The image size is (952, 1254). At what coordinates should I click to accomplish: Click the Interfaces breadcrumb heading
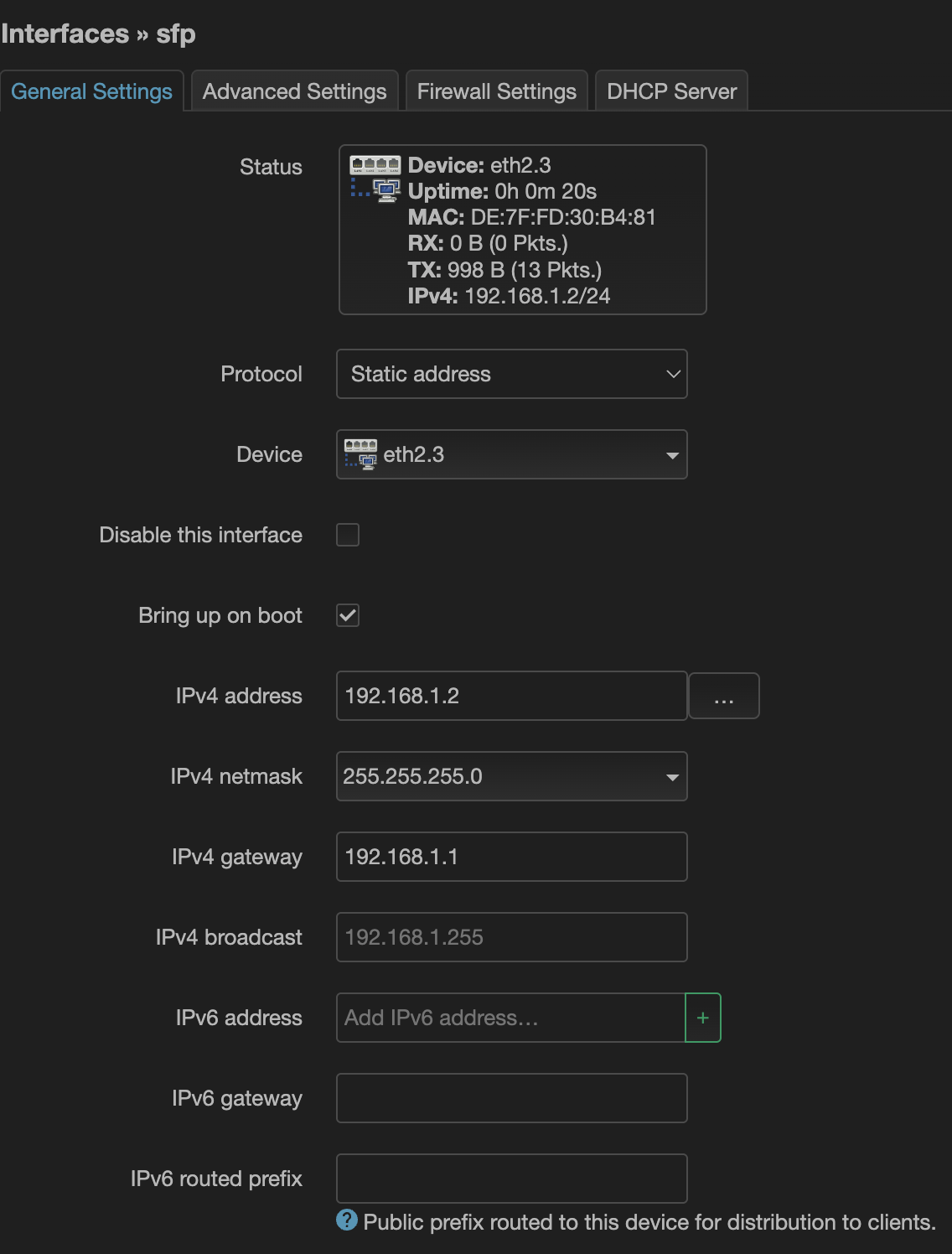click(x=65, y=34)
